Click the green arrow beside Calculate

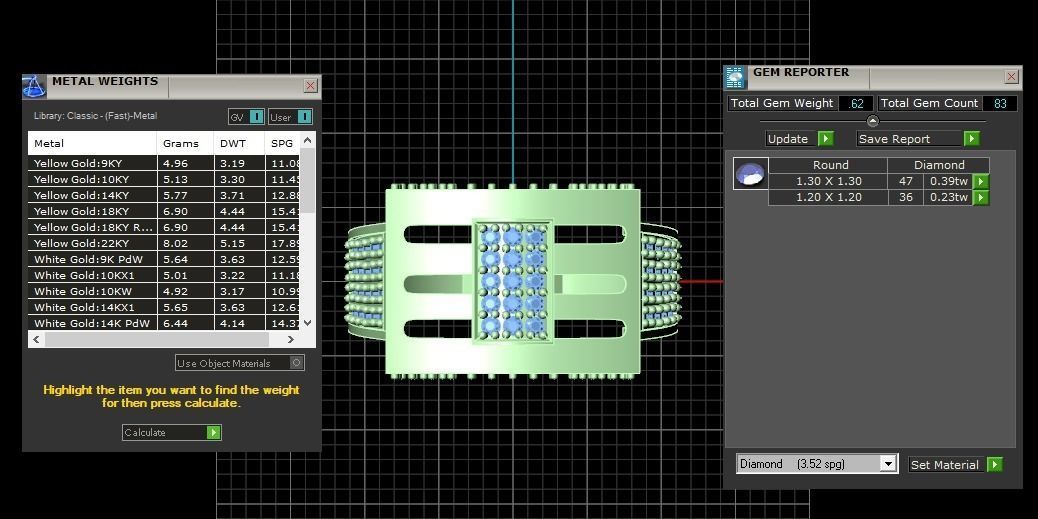[213, 432]
